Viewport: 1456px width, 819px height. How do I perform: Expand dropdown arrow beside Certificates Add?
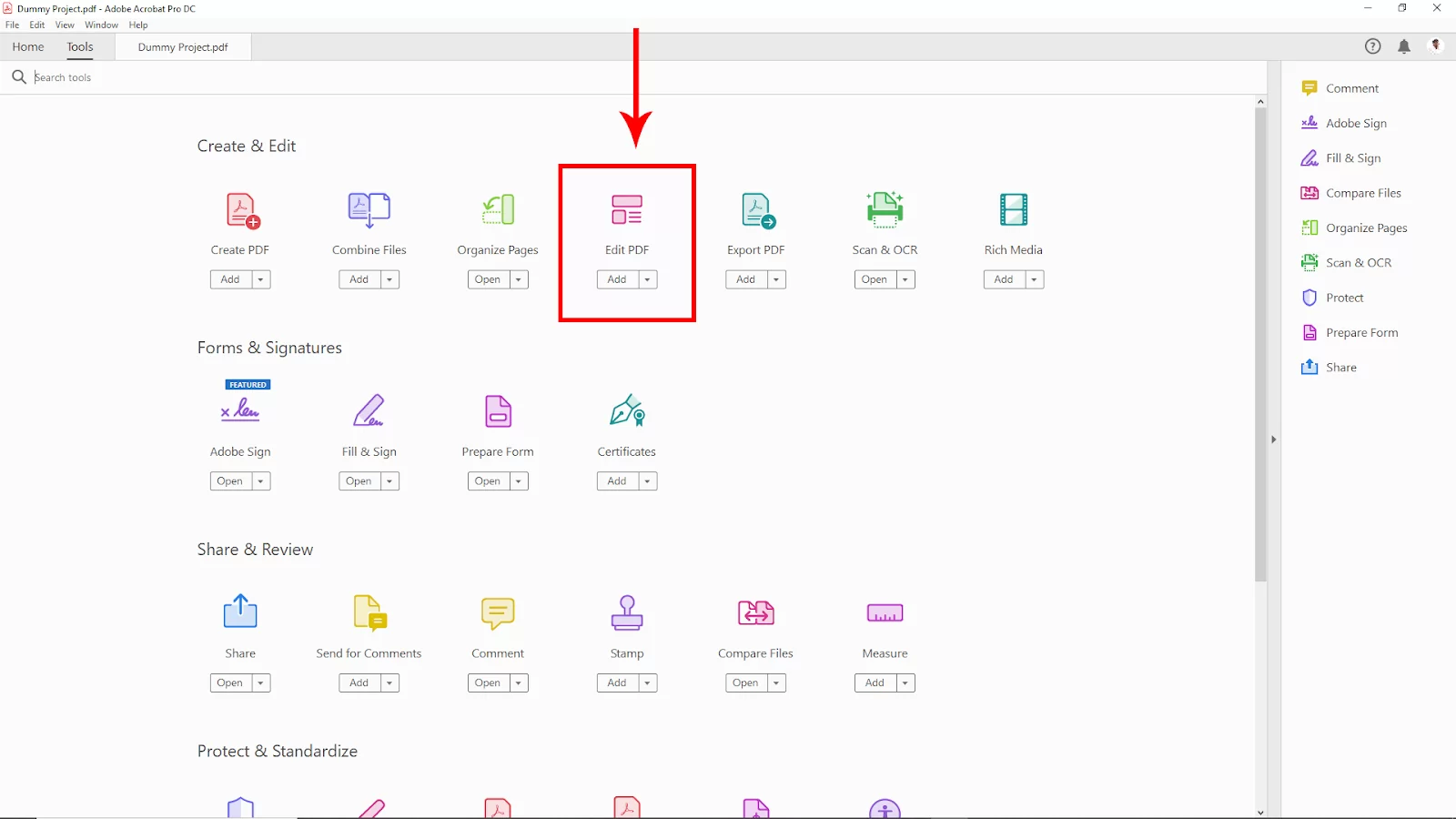coord(647,481)
